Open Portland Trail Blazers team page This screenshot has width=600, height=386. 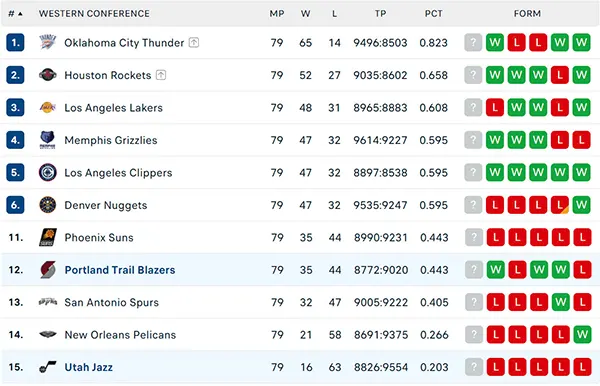tap(120, 270)
